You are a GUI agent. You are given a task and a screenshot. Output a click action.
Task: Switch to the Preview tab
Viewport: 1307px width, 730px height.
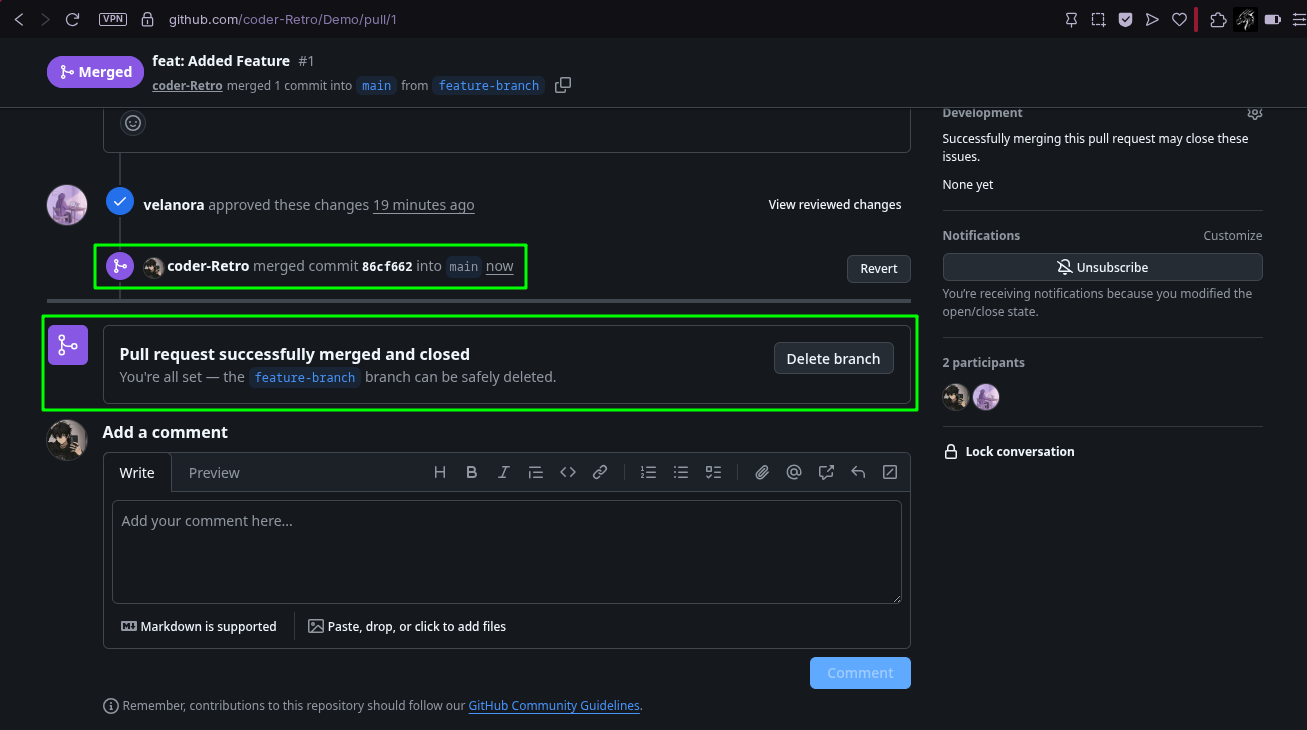click(x=214, y=473)
